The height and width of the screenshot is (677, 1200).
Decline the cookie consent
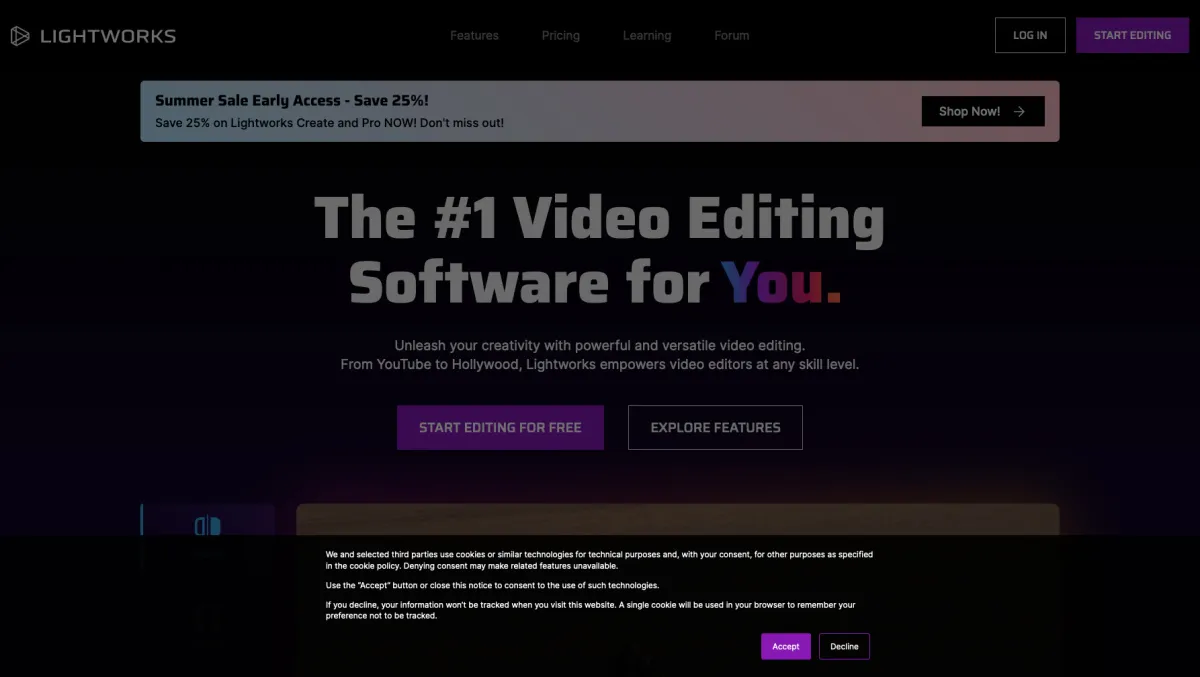844,646
